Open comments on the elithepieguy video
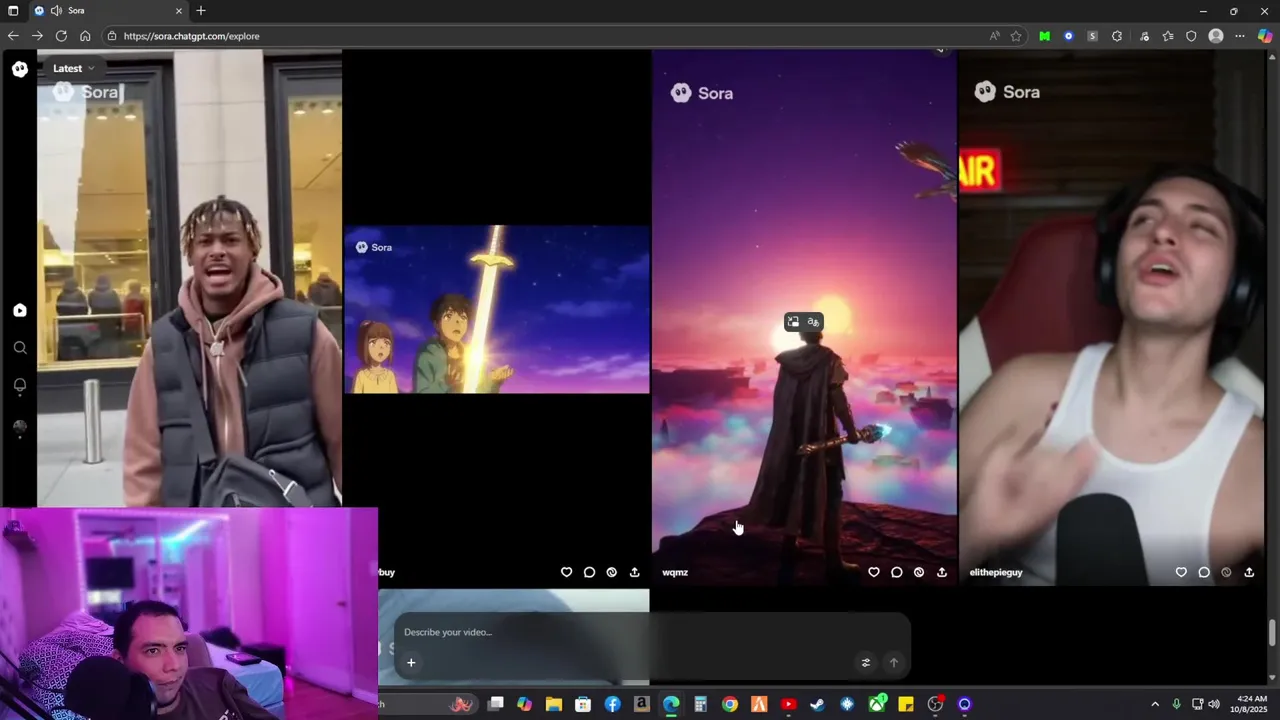Viewport: 1280px width, 720px height. [1204, 572]
